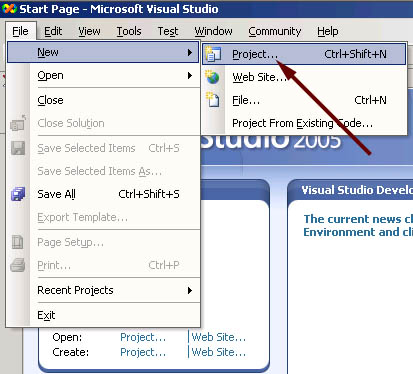413x374 pixels.
Task: Expand the Open submenu arrow
Action: pyautogui.click(x=190, y=75)
